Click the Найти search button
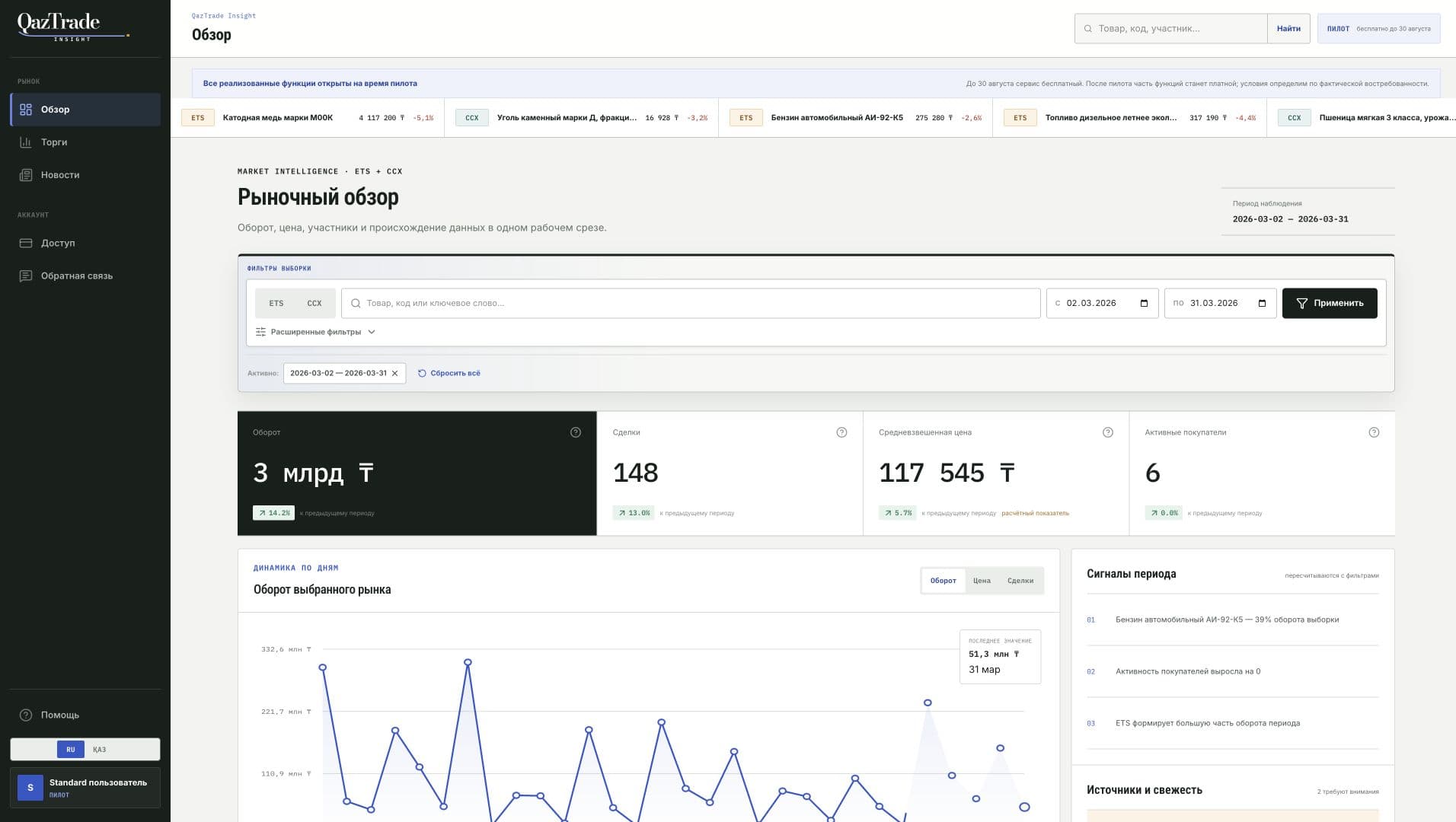Viewport: 1456px width, 822px height. point(1288,29)
